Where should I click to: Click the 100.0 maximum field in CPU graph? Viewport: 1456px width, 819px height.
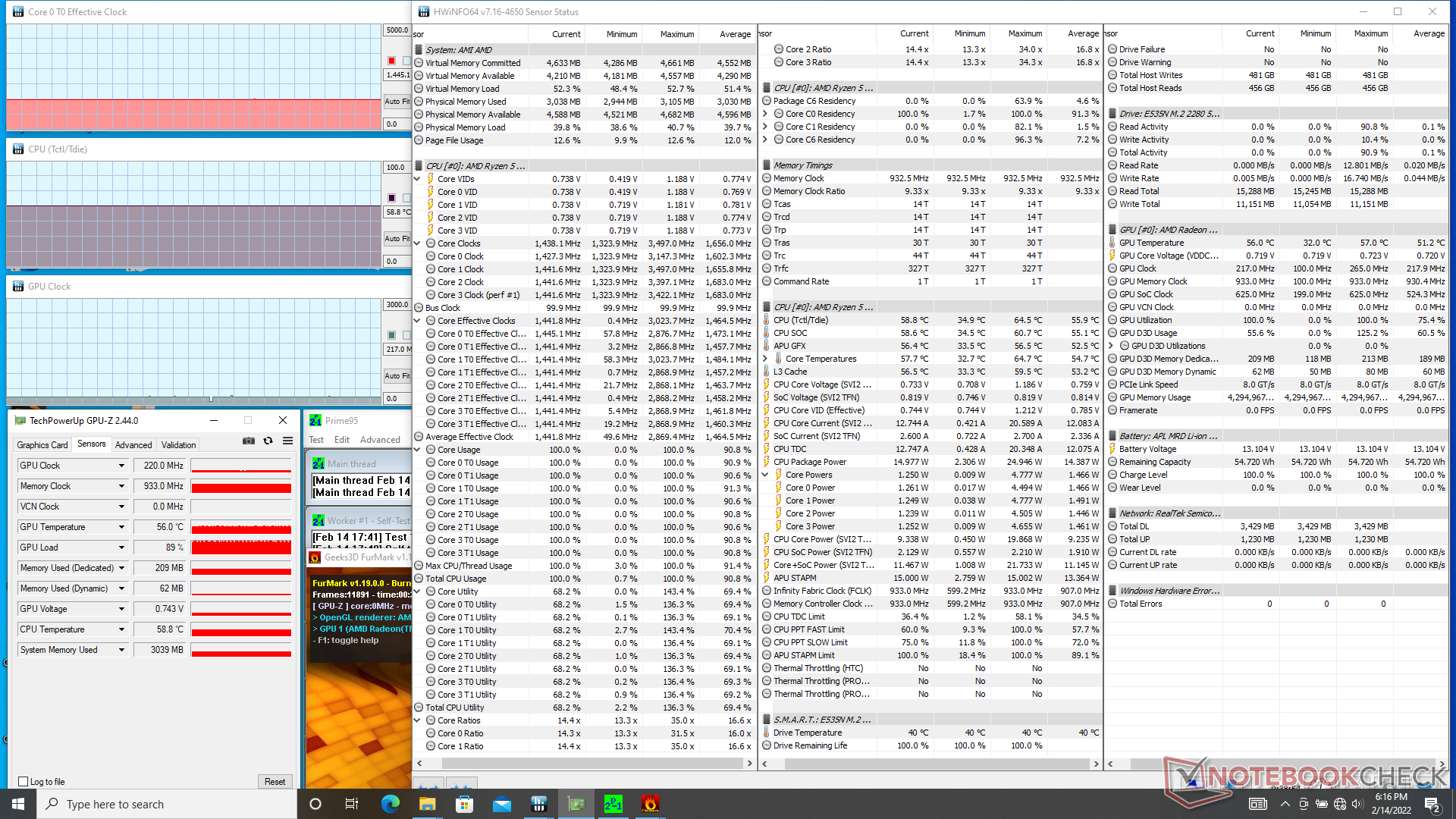[x=397, y=168]
